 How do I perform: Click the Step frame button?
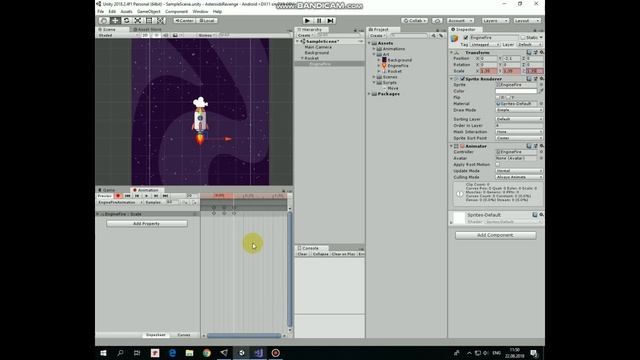click(331, 20)
